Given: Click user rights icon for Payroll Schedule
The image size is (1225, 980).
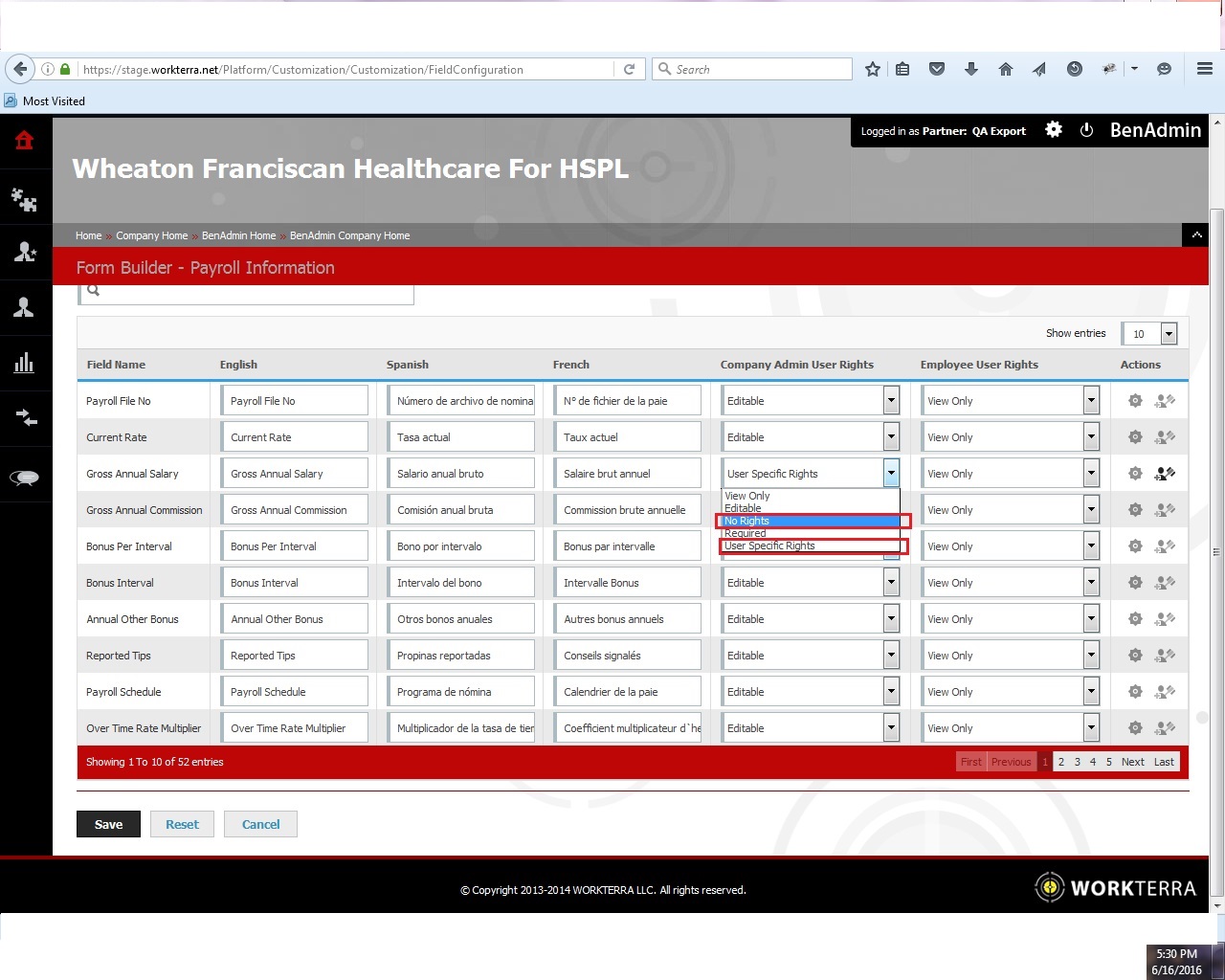Looking at the screenshot, I should tap(1165, 692).
